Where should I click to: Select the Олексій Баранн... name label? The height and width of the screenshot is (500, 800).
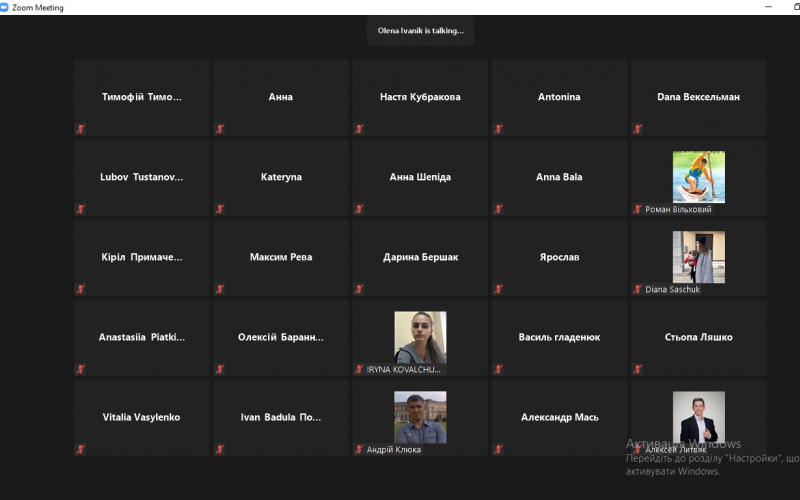[x=281, y=337]
